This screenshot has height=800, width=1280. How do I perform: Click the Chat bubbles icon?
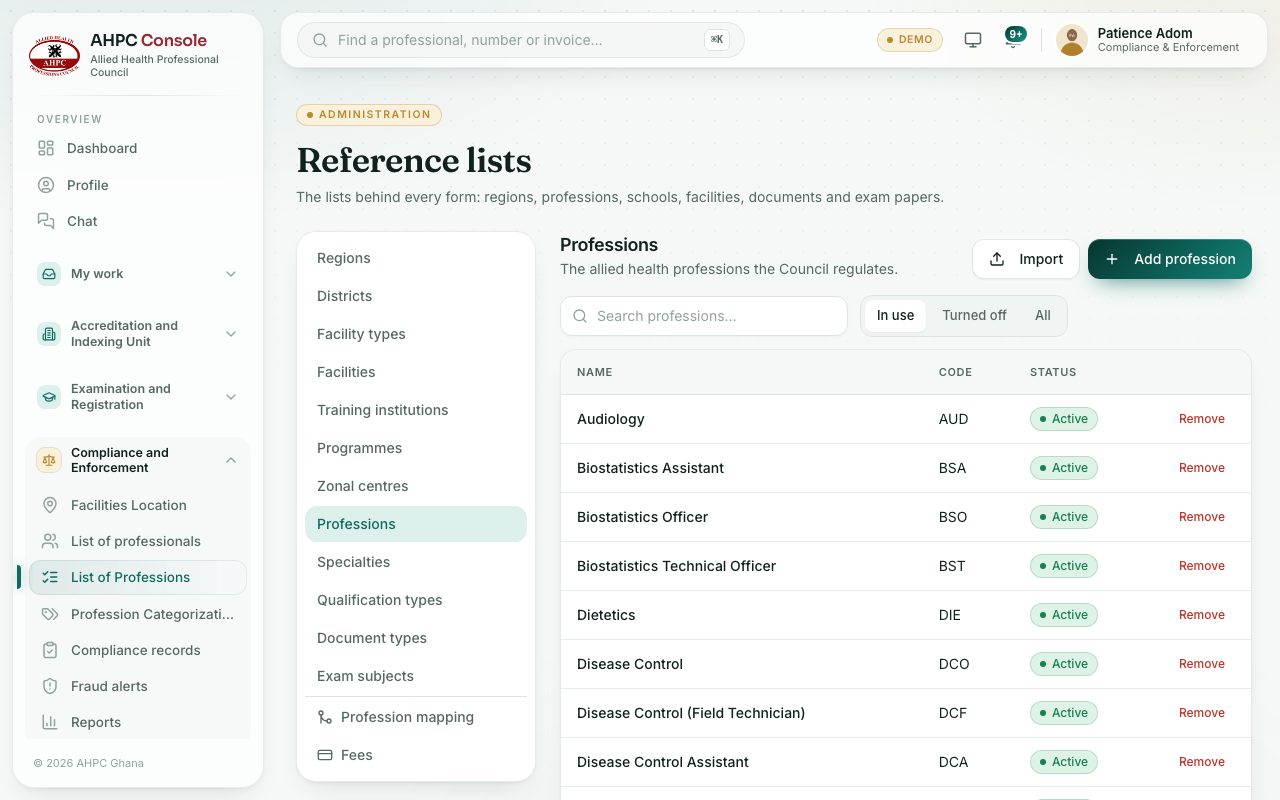[46, 221]
